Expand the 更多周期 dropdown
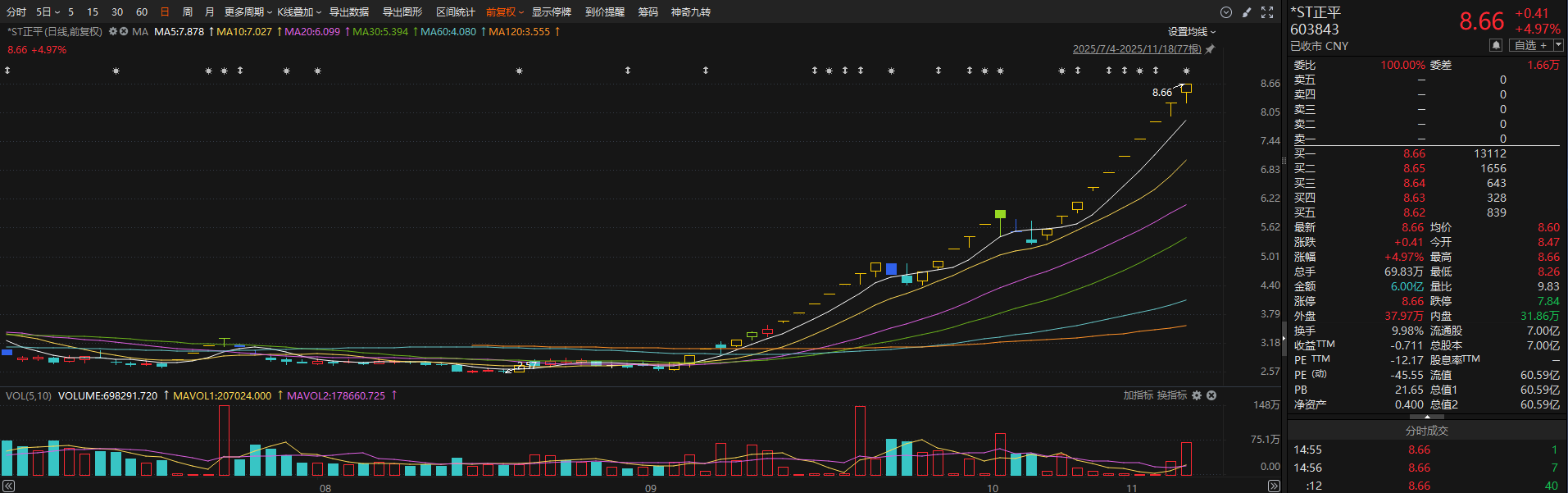The height and width of the screenshot is (493, 1568). 248,12
